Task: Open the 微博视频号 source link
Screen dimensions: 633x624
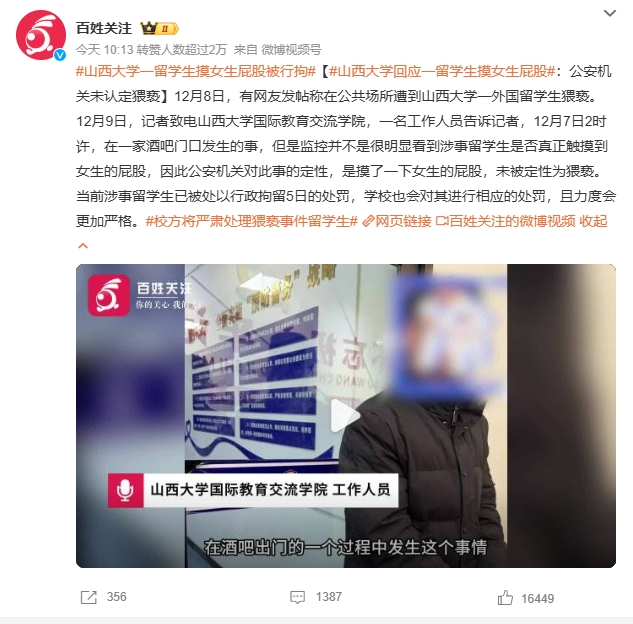Action: (291, 50)
